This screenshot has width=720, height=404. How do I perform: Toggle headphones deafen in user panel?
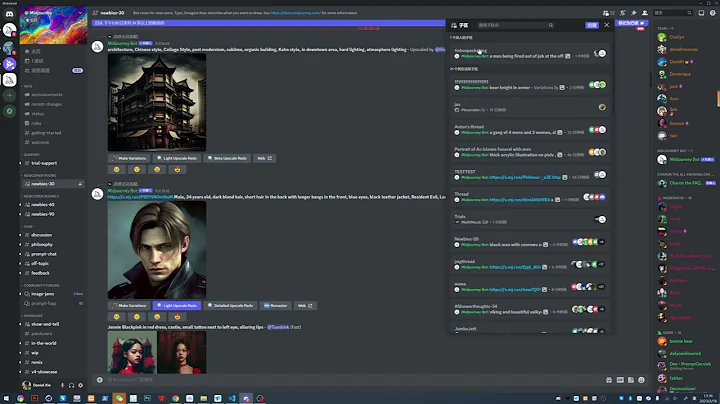(x=71, y=385)
